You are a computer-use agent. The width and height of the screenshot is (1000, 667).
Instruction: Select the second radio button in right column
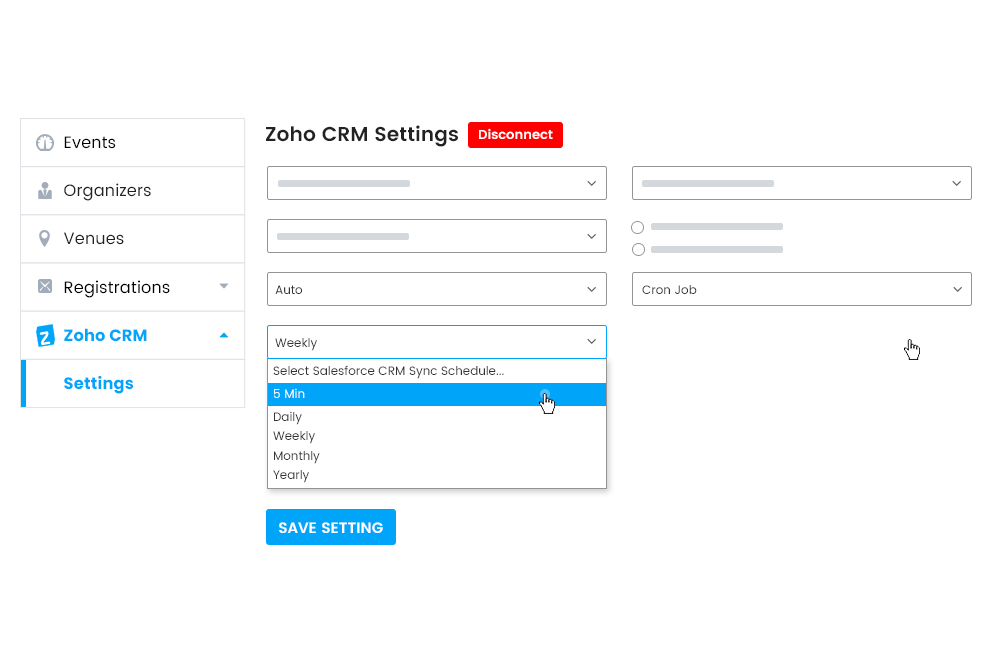click(x=637, y=249)
